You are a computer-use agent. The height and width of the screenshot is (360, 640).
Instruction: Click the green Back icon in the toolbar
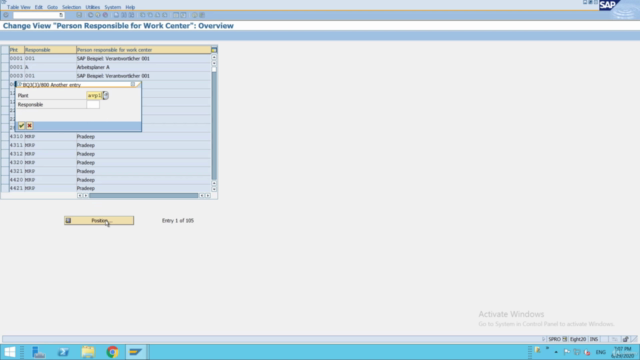(91, 15)
